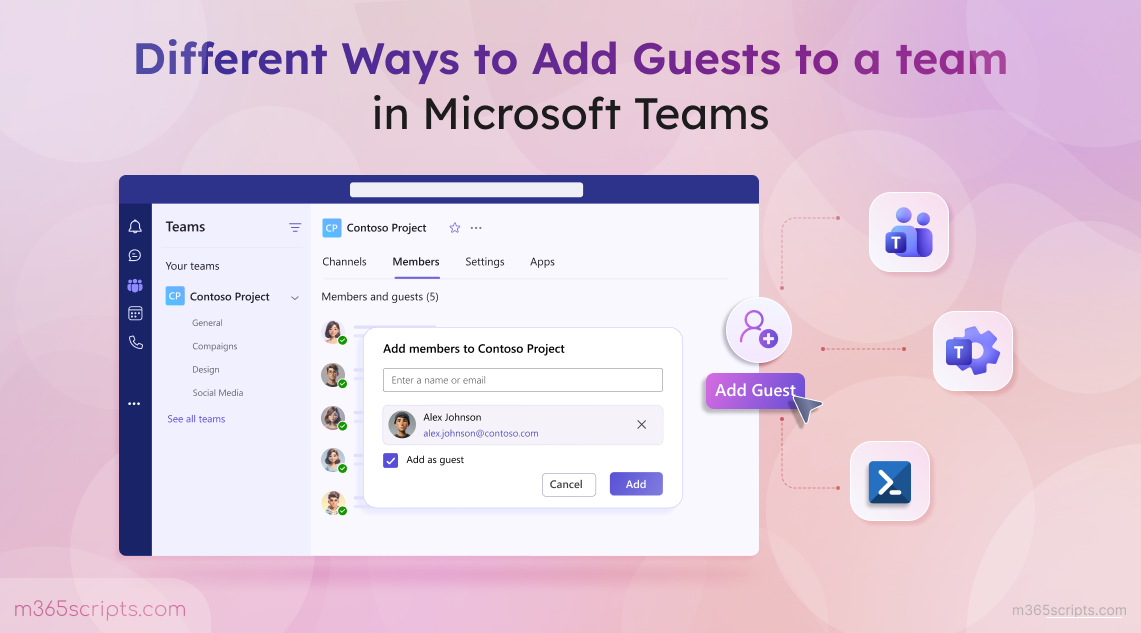Image resolution: width=1141 pixels, height=633 pixels.
Task: Open the Design channel
Action: (x=206, y=370)
